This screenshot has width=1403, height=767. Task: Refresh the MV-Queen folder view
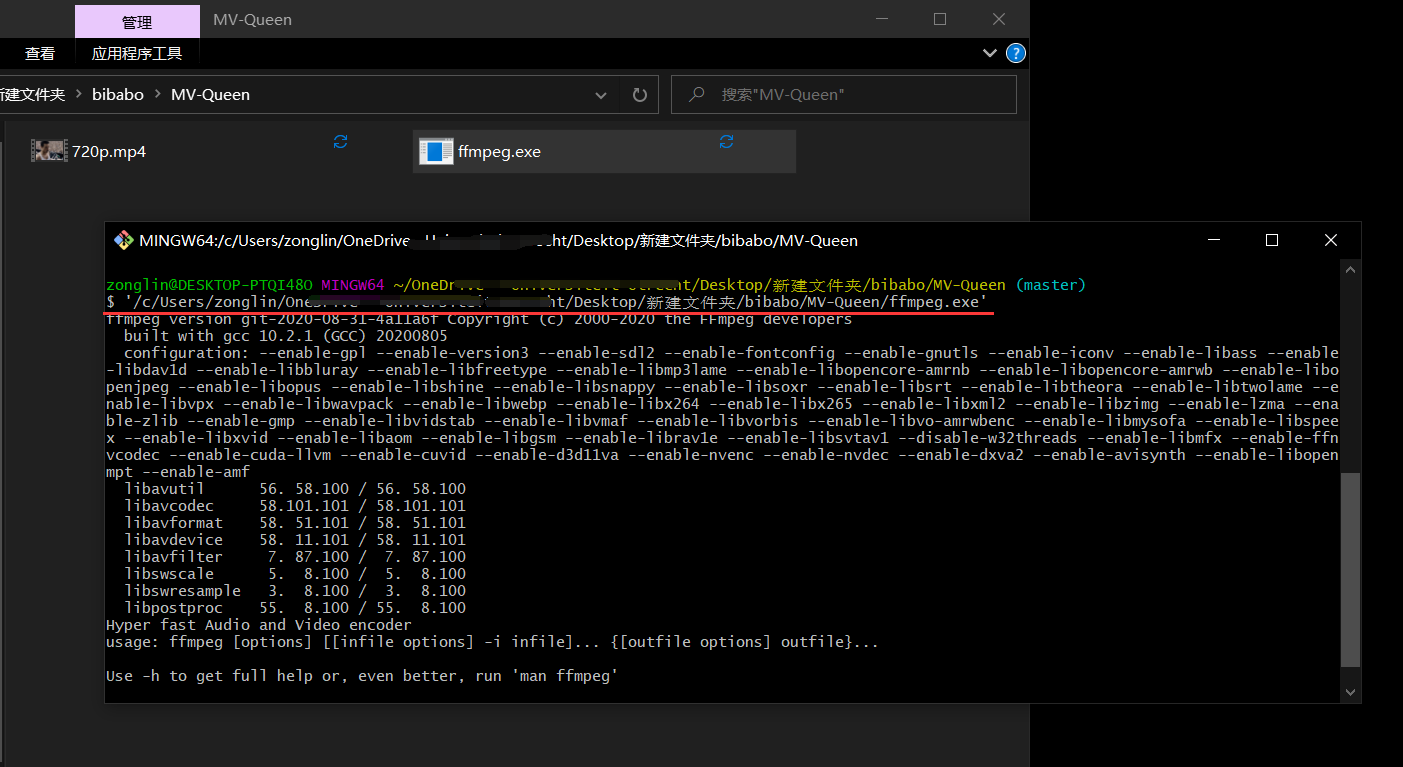coord(640,95)
